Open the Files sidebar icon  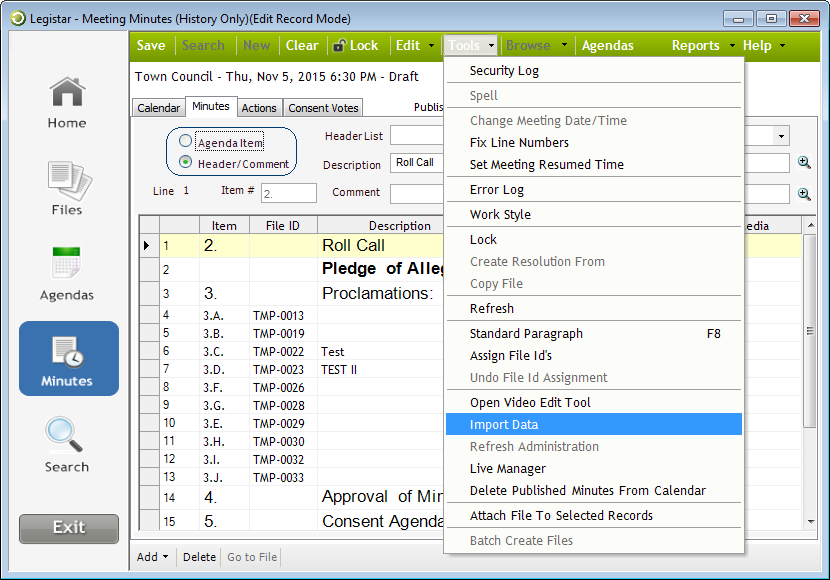click(69, 180)
